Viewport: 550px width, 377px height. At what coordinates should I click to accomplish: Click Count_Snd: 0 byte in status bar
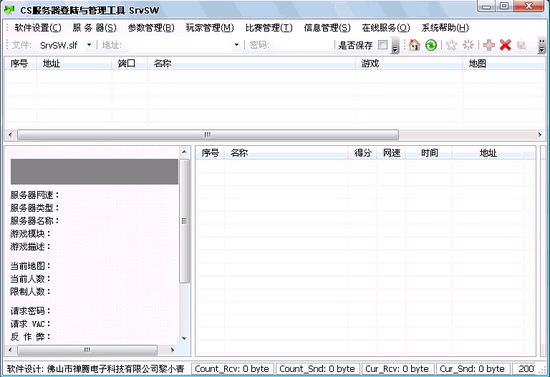pos(317,369)
